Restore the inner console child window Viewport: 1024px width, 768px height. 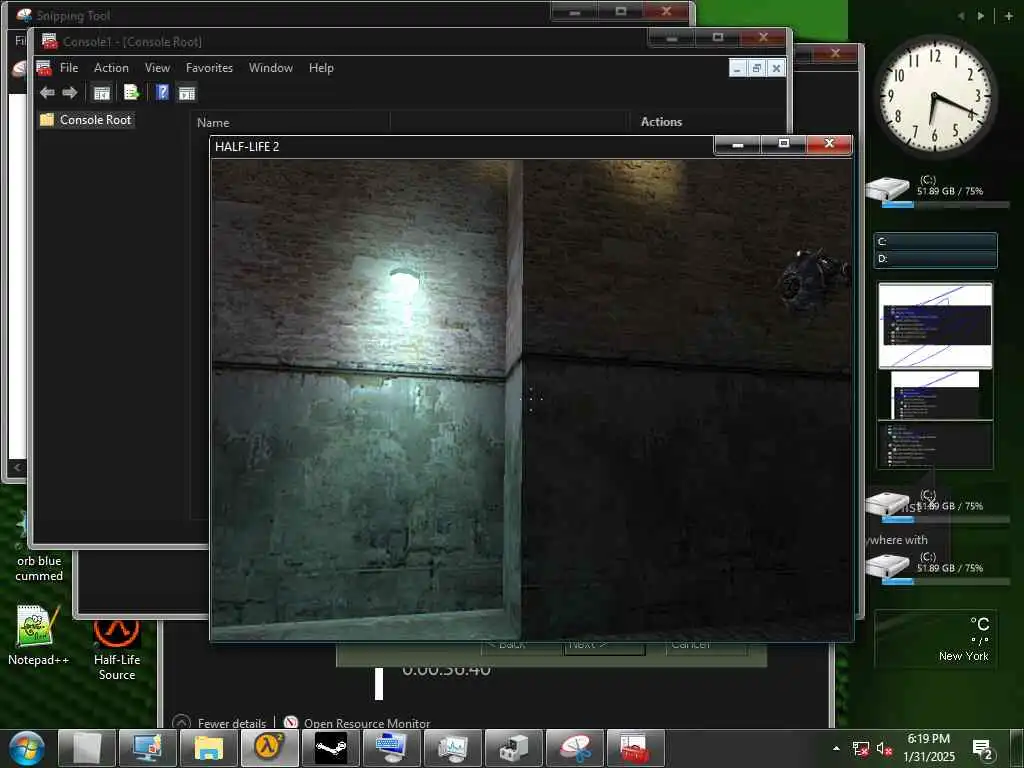click(757, 68)
